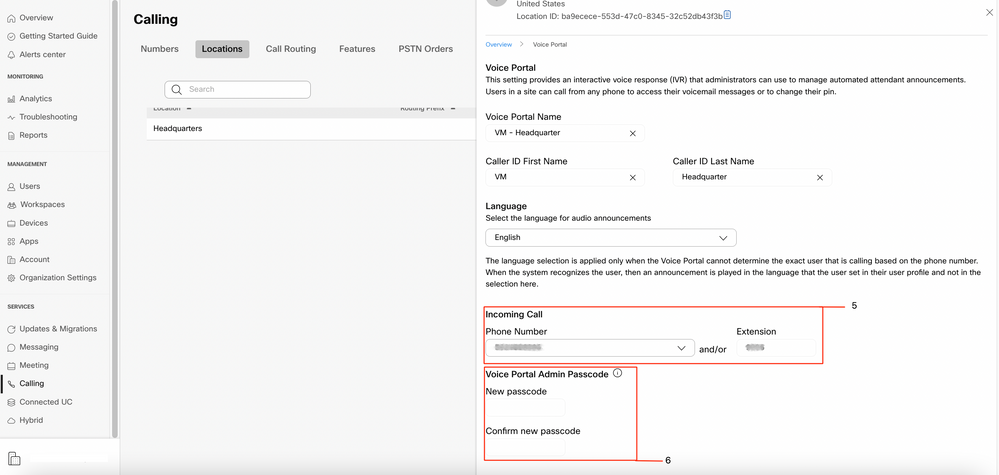Go to Troubleshooting in sidebar

[x=48, y=117]
